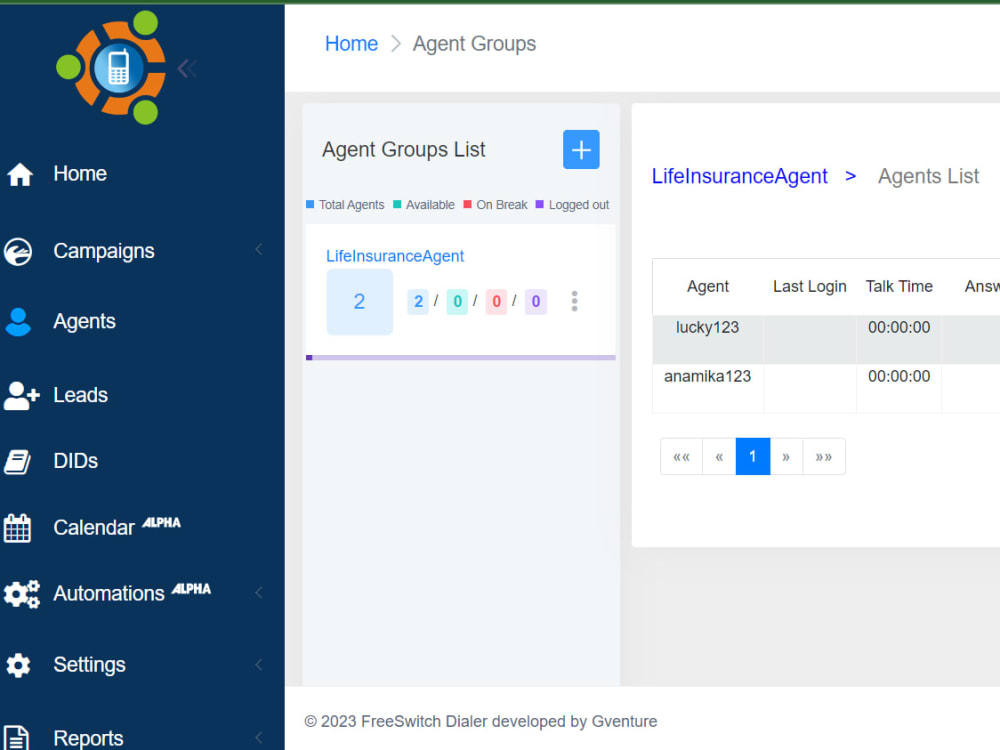Click the Settings gear icon
Screen dimensions: 1000x750
[x=18, y=665]
